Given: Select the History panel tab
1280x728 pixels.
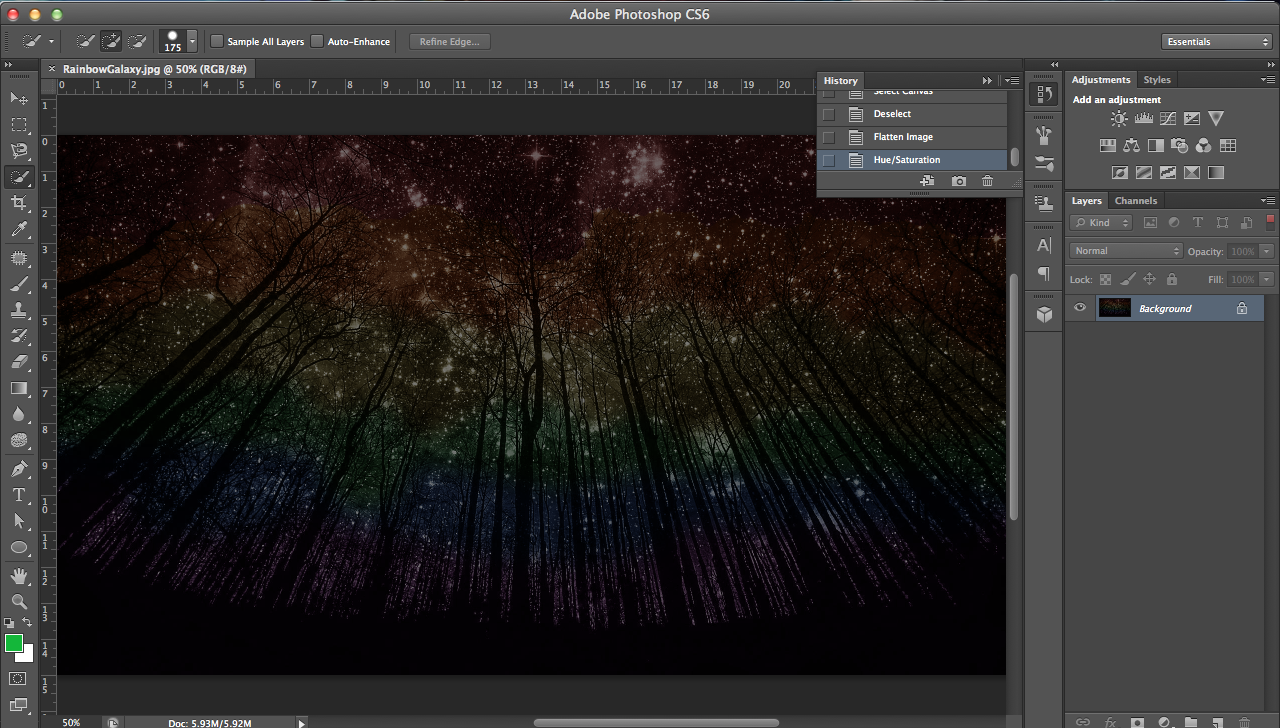Looking at the screenshot, I should click(x=841, y=81).
